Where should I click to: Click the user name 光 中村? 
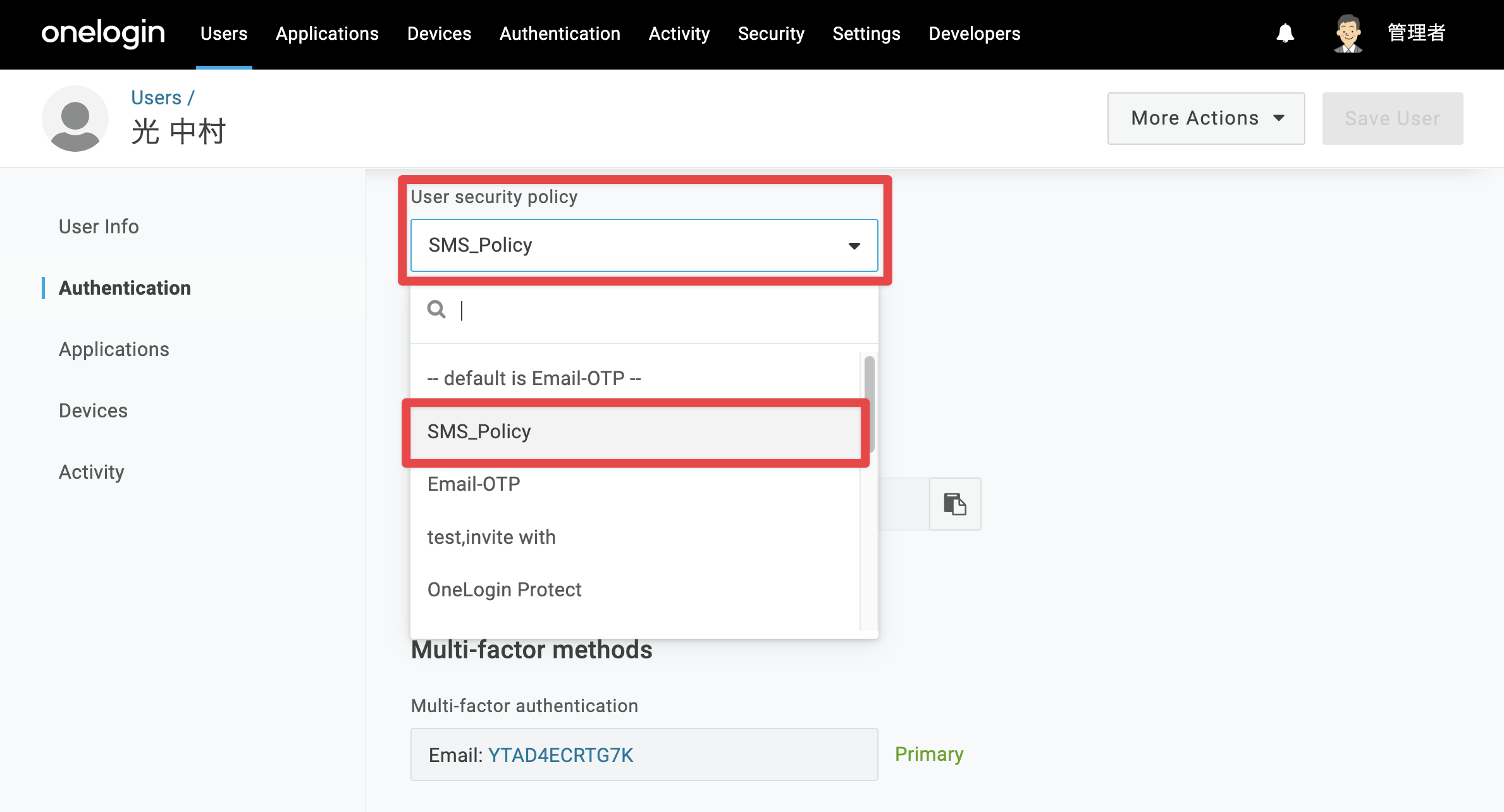coord(178,132)
